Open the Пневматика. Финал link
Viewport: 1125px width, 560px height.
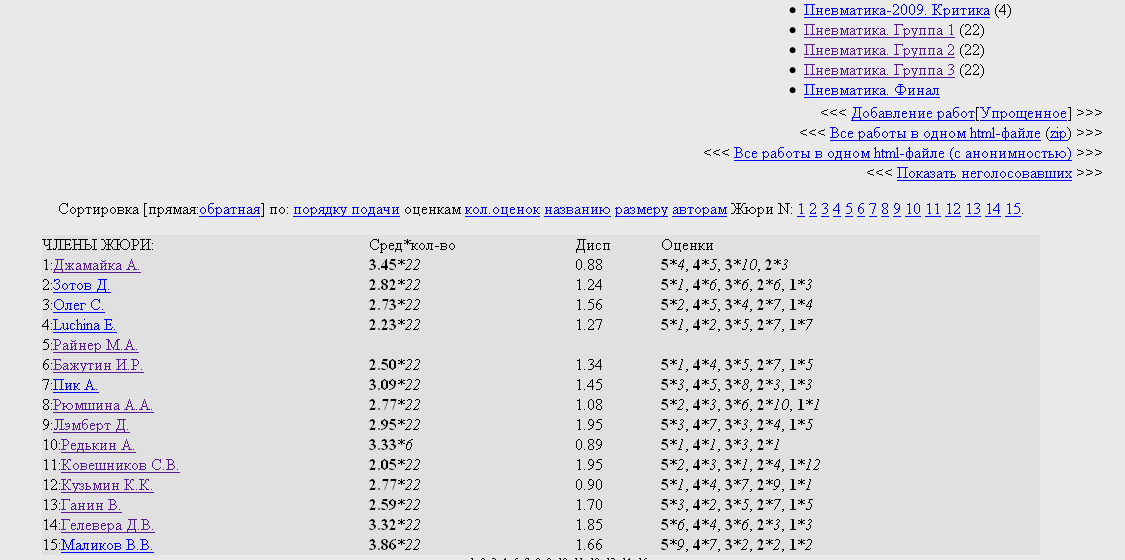click(x=871, y=90)
